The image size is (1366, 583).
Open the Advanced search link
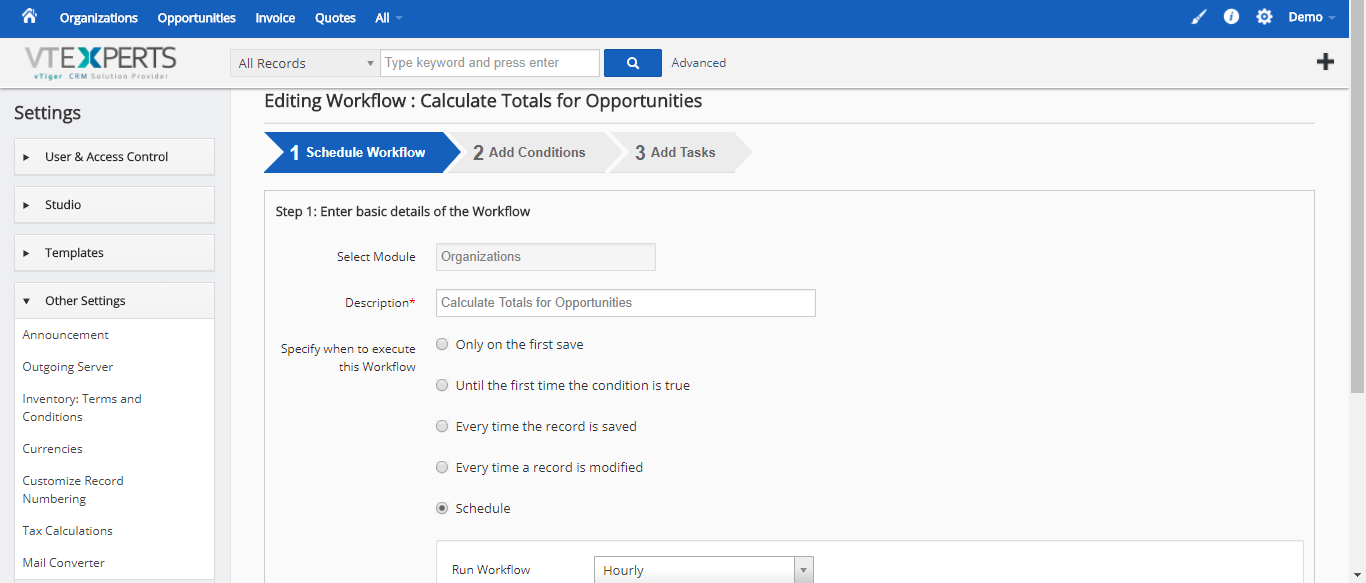tap(699, 63)
